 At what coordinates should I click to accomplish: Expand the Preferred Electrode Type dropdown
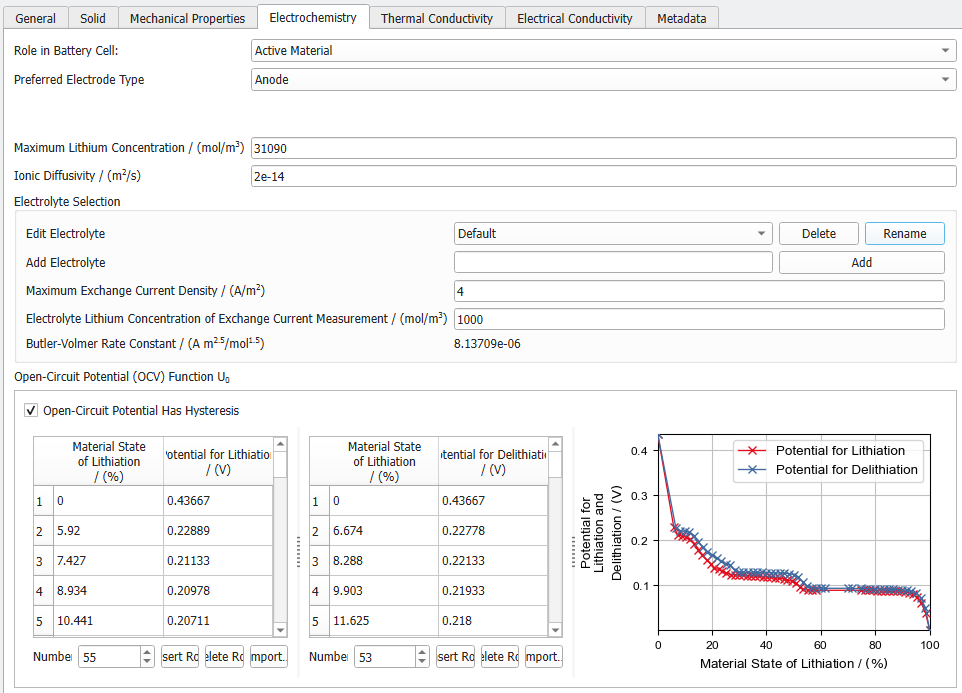pyautogui.click(x=604, y=79)
